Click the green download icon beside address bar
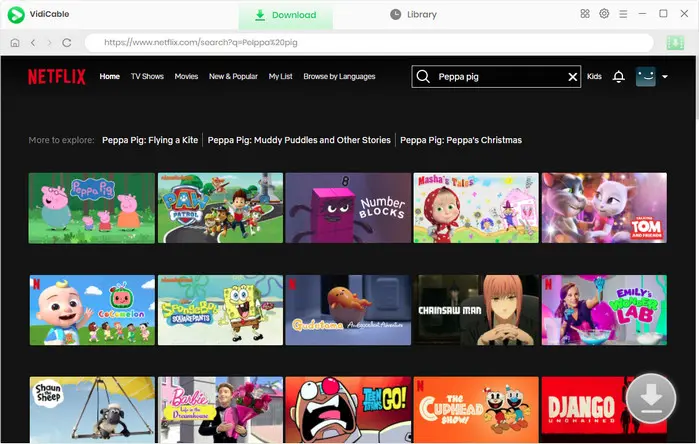 675,43
